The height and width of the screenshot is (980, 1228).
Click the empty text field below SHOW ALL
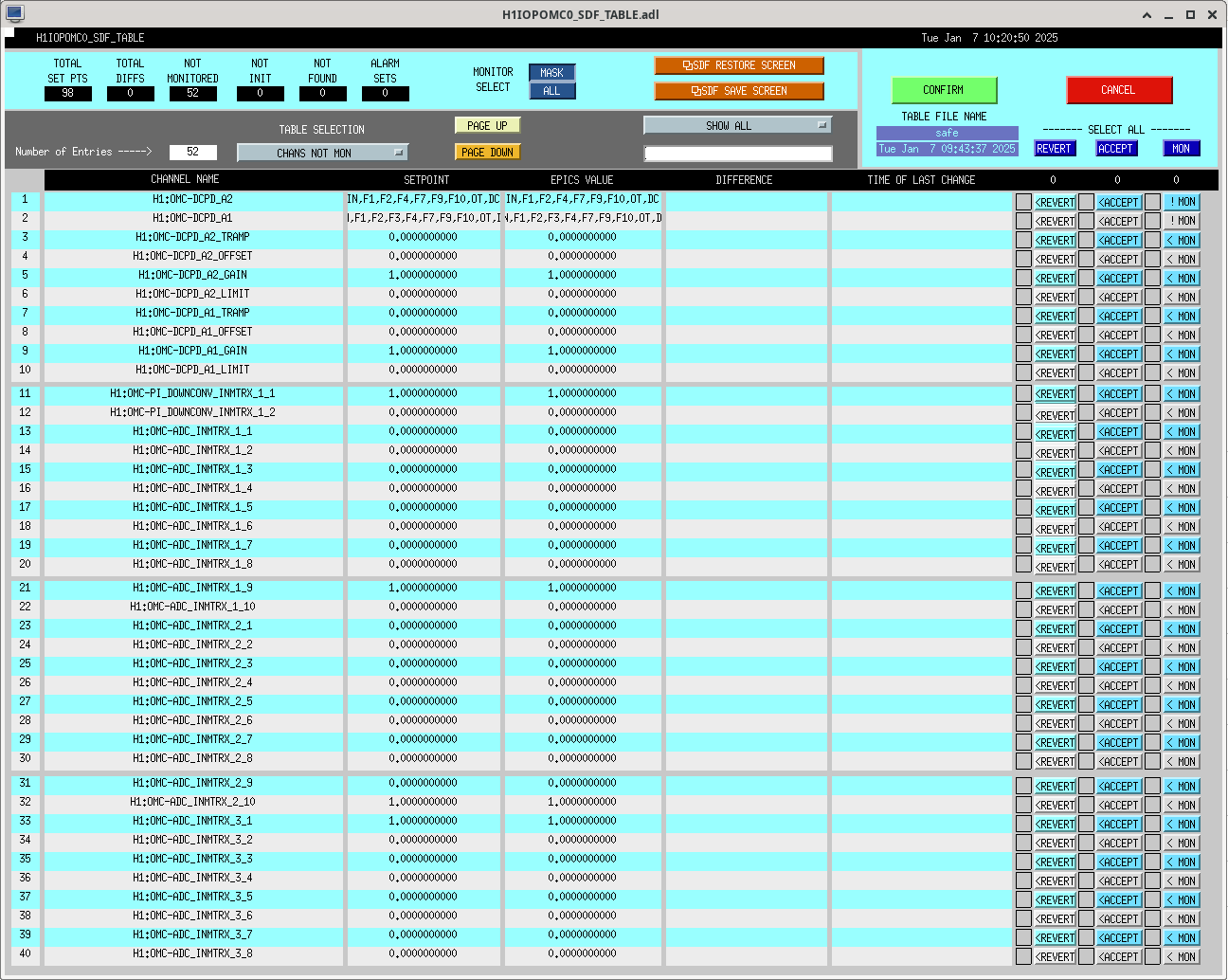click(x=738, y=154)
